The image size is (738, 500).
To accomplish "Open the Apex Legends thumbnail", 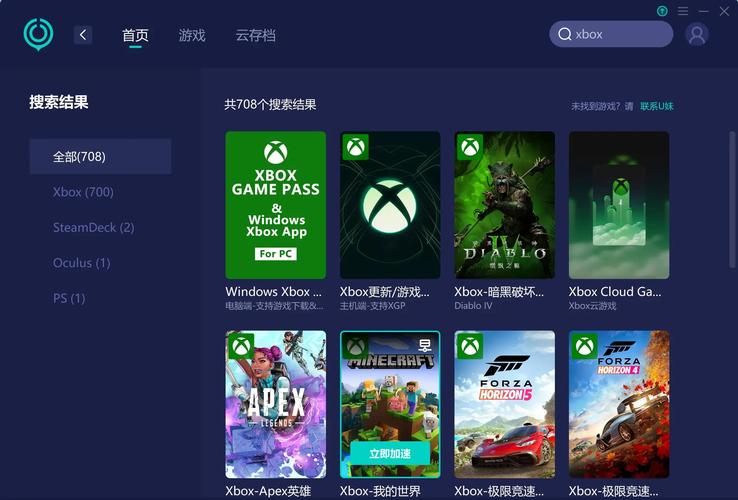I will 276,404.
